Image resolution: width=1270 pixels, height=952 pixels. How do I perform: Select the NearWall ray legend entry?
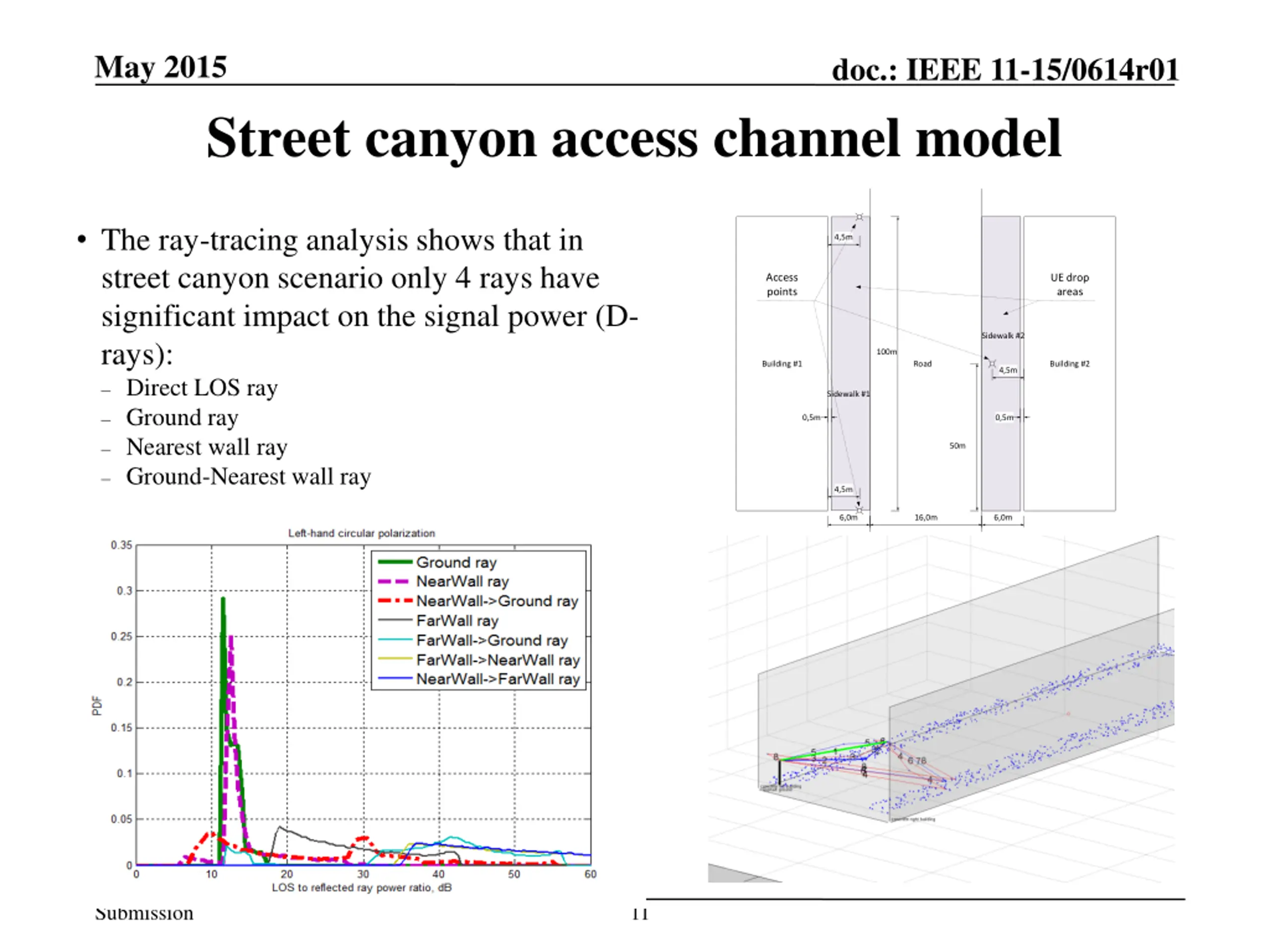[x=443, y=581]
